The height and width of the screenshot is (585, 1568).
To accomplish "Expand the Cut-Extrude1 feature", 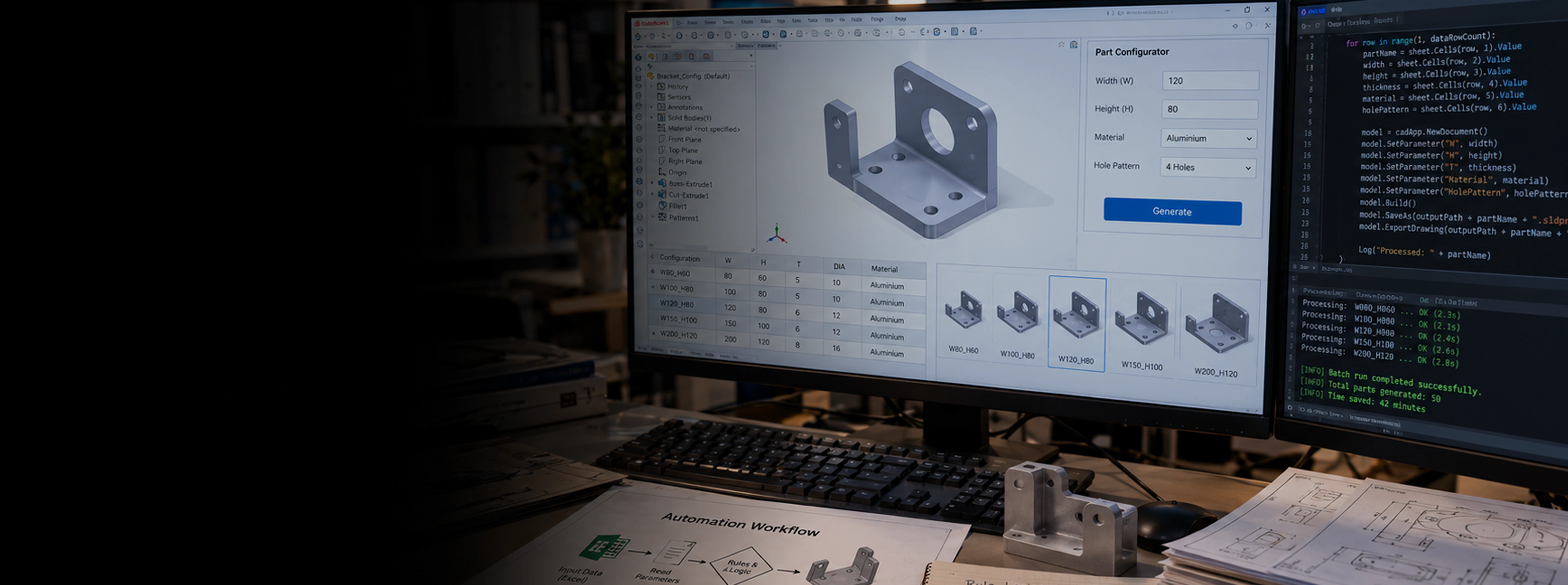I will pyautogui.click(x=652, y=195).
